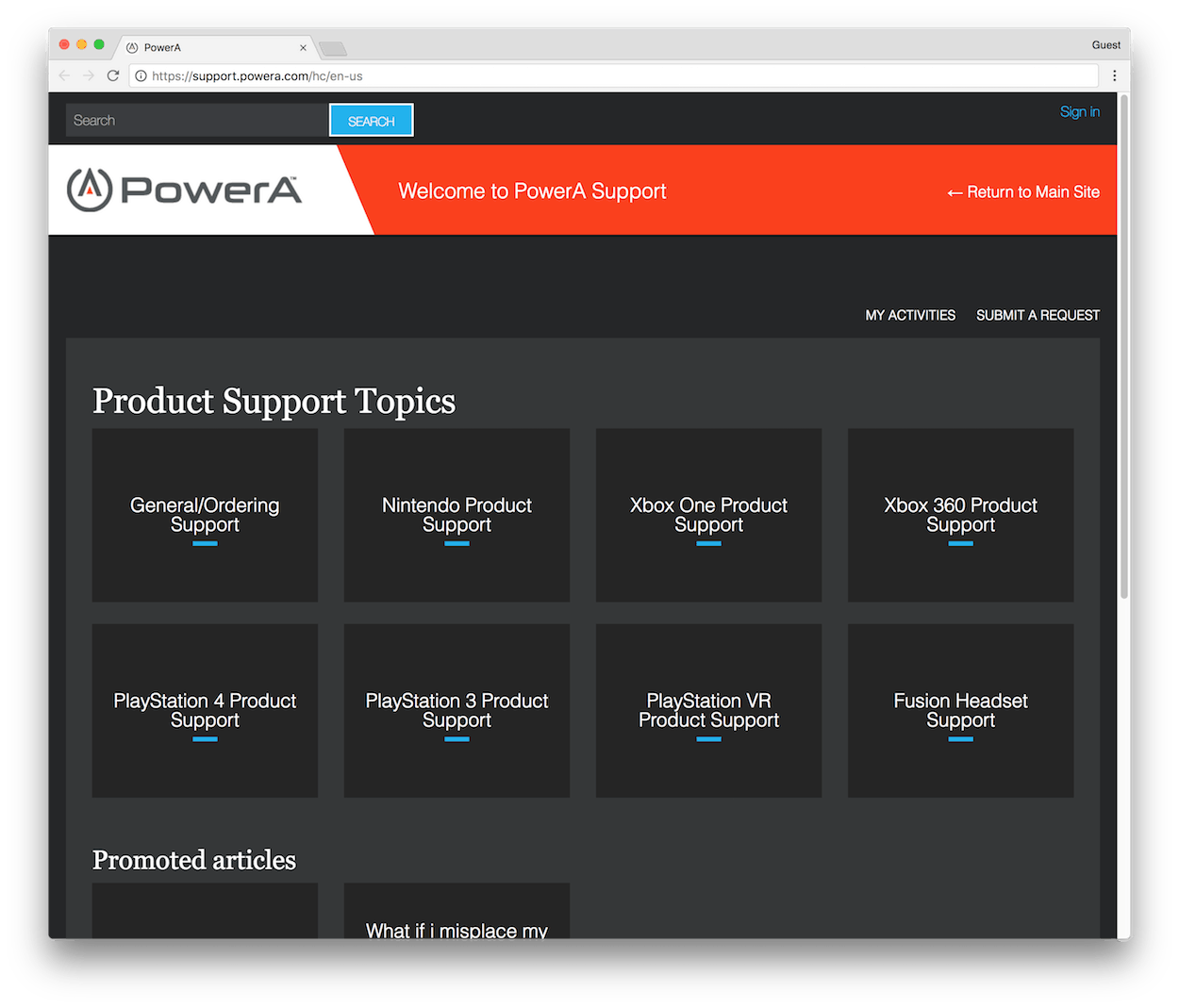The height and width of the screenshot is (1008, 1179).
Task: Open PlayStation VR Product Support topic
Action: coord(708,710)
